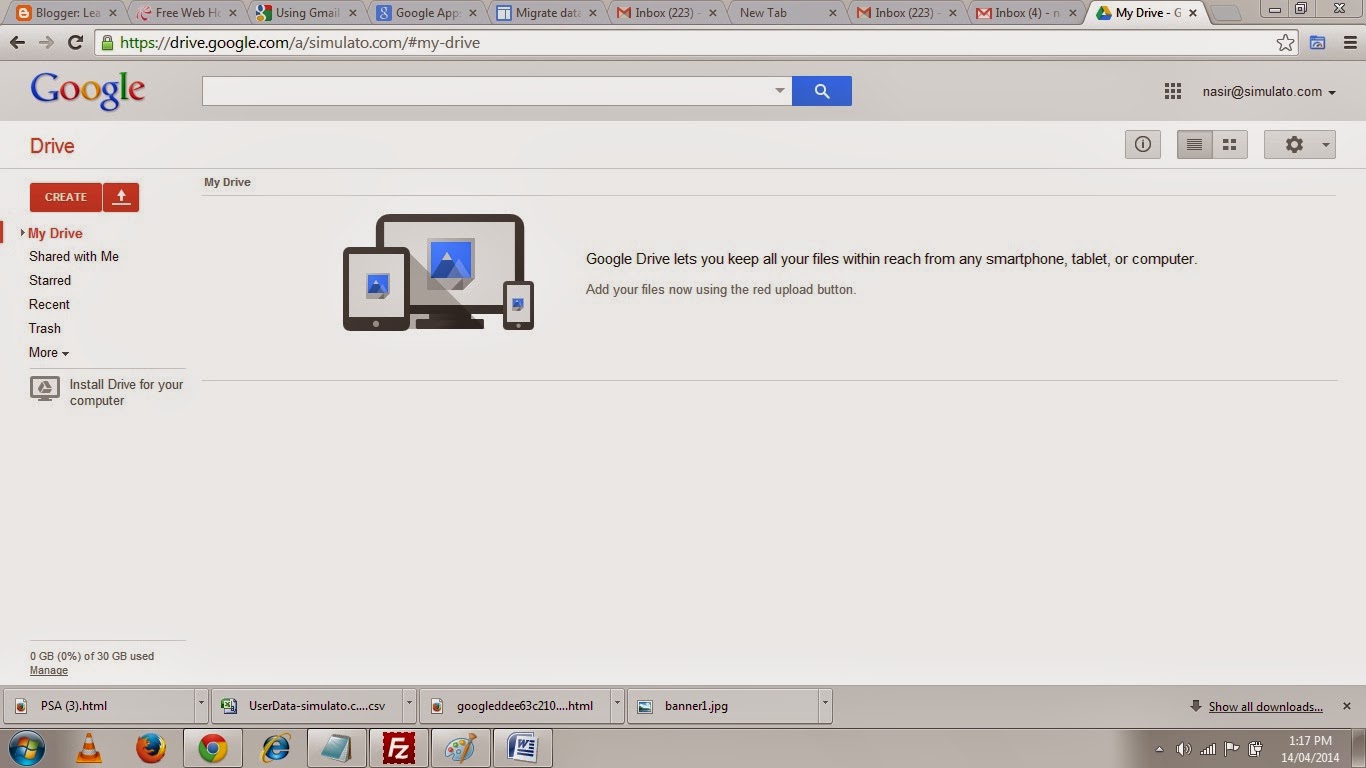This screenshot has height=768, width=1366.
Task: Switch to grid view
Action: (1230, 145)
